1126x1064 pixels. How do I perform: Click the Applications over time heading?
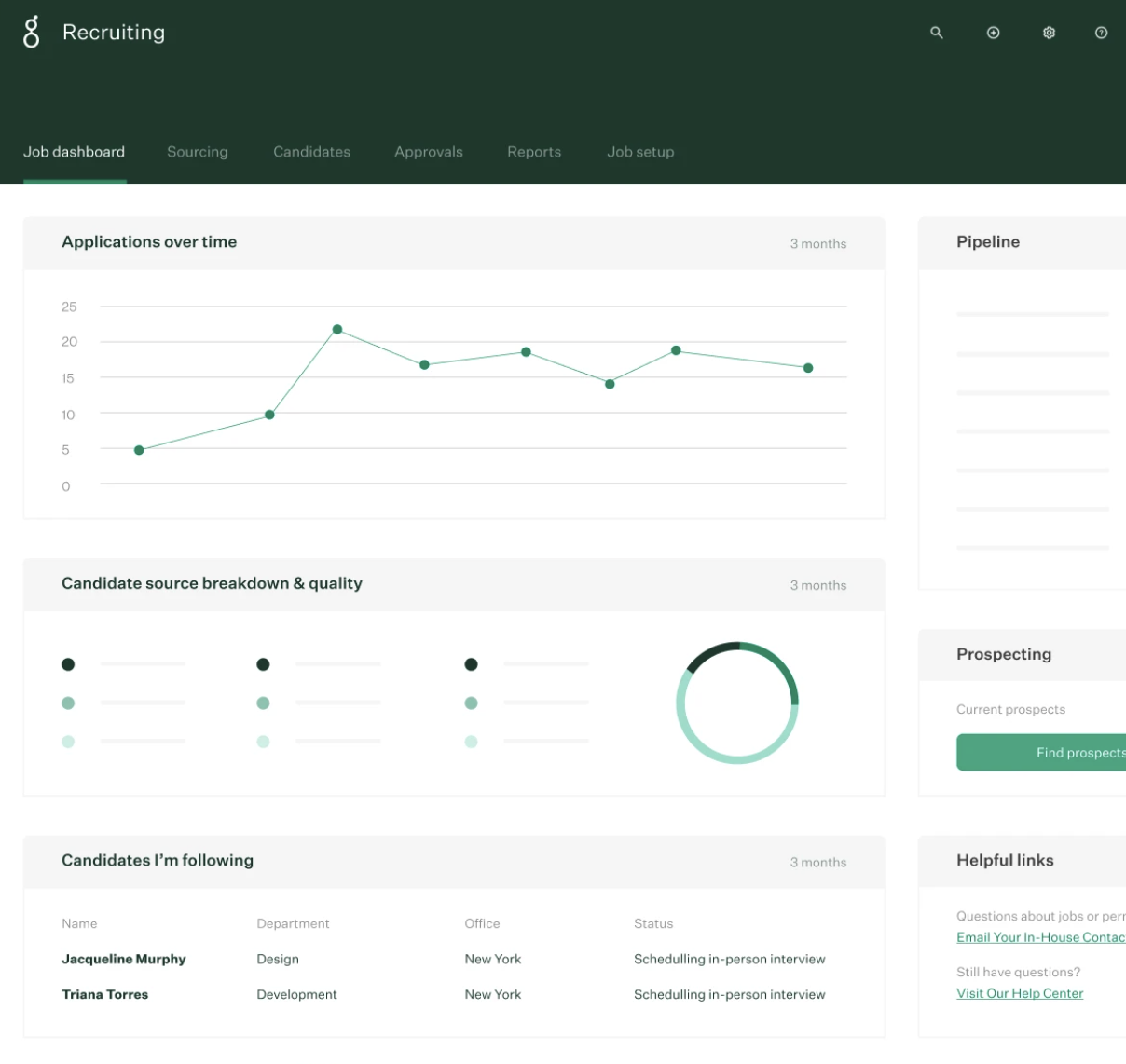pyautogui.click(x=149, y=241)
